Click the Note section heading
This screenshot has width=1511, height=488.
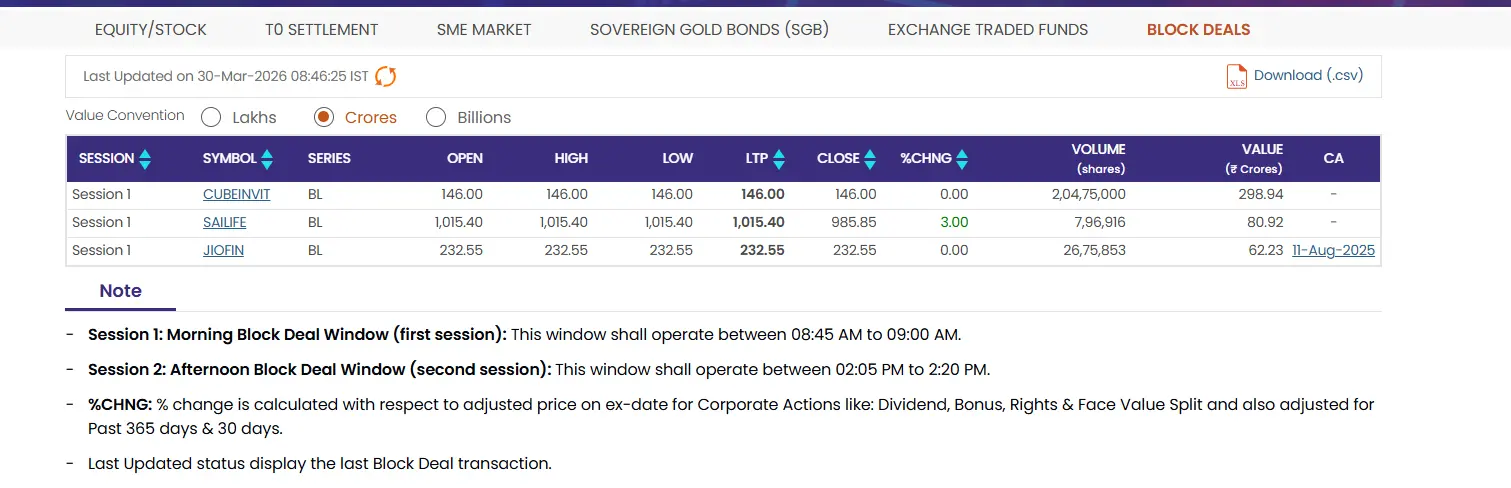pos(120,291)
